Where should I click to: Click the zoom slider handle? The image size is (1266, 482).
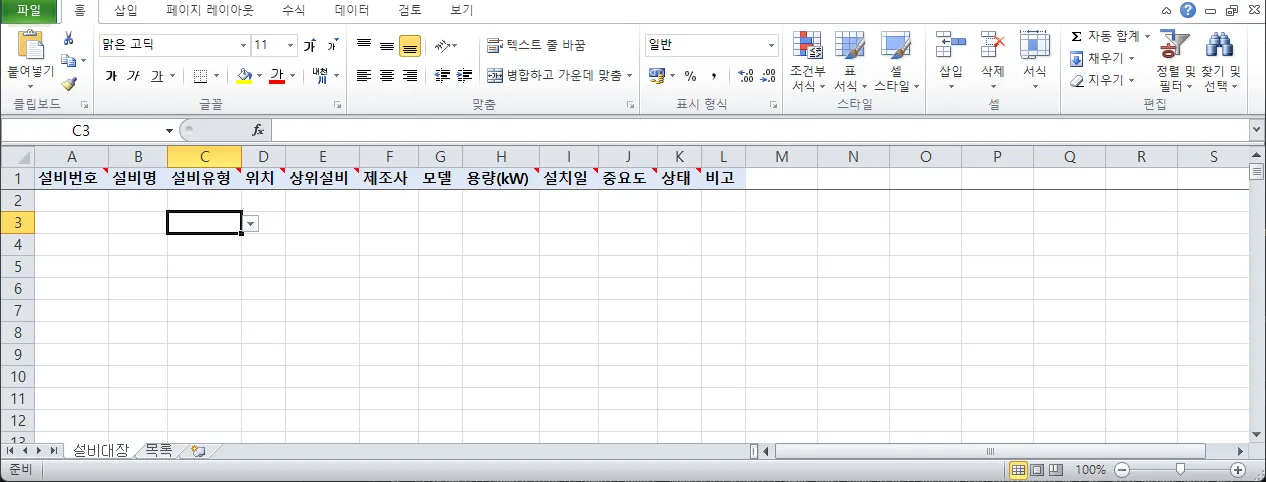pyautogui.click(x=1181, y=469)
